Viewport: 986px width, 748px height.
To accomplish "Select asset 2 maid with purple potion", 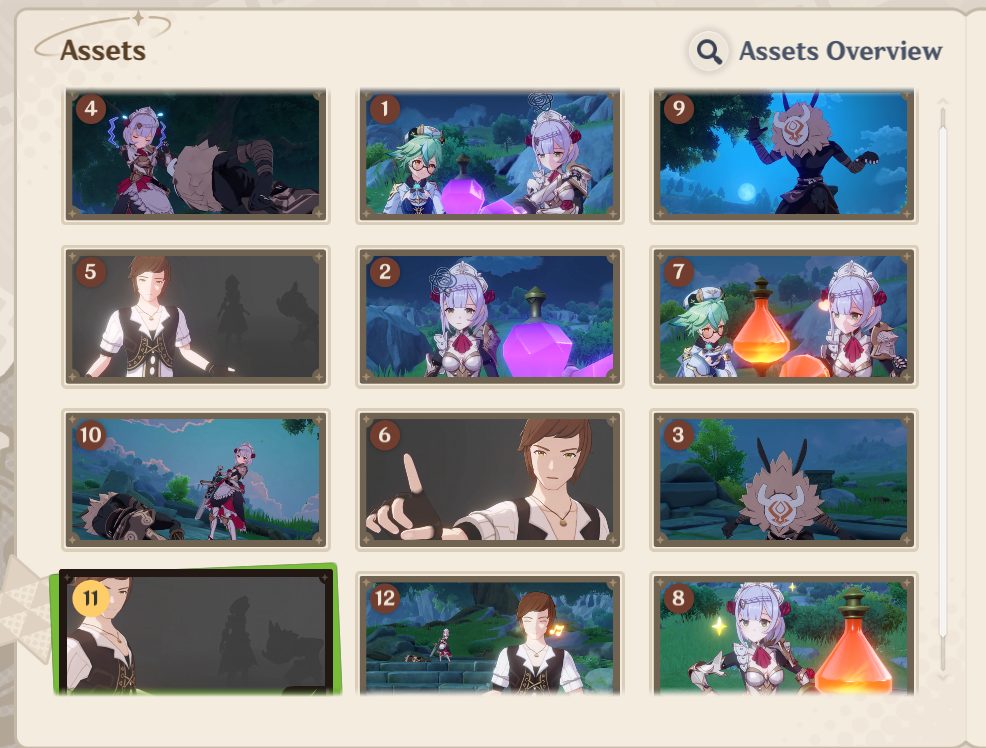I will click(489, 316).
